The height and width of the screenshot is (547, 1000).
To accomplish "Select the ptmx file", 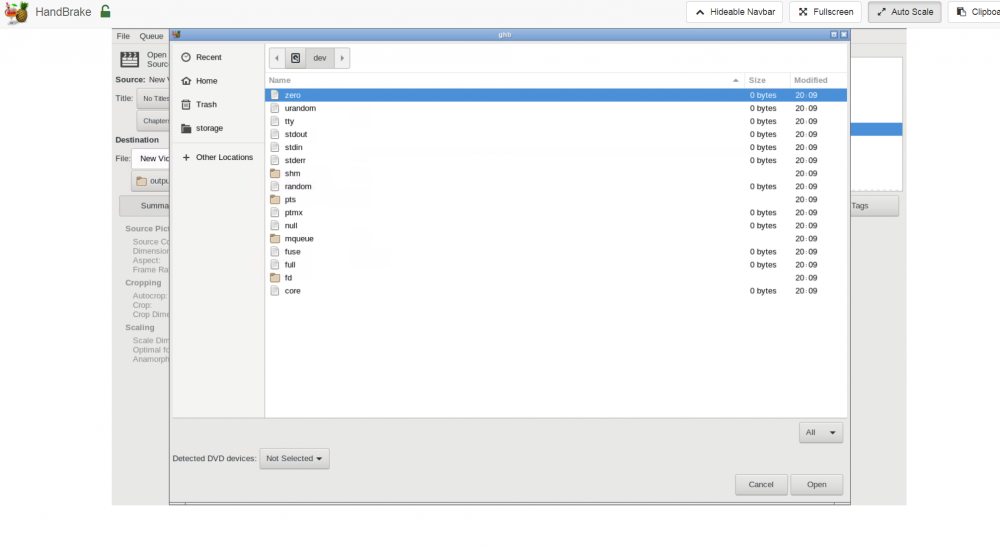I will (555, 213).
